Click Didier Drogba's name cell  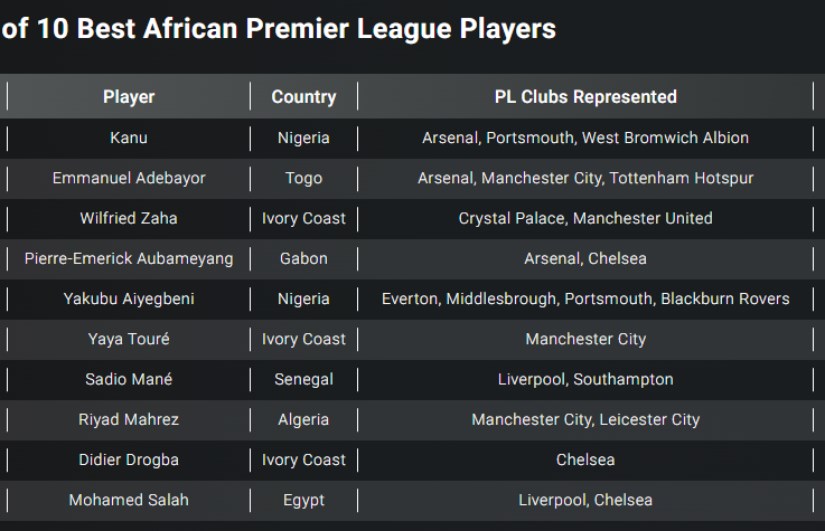pos(129,460)
